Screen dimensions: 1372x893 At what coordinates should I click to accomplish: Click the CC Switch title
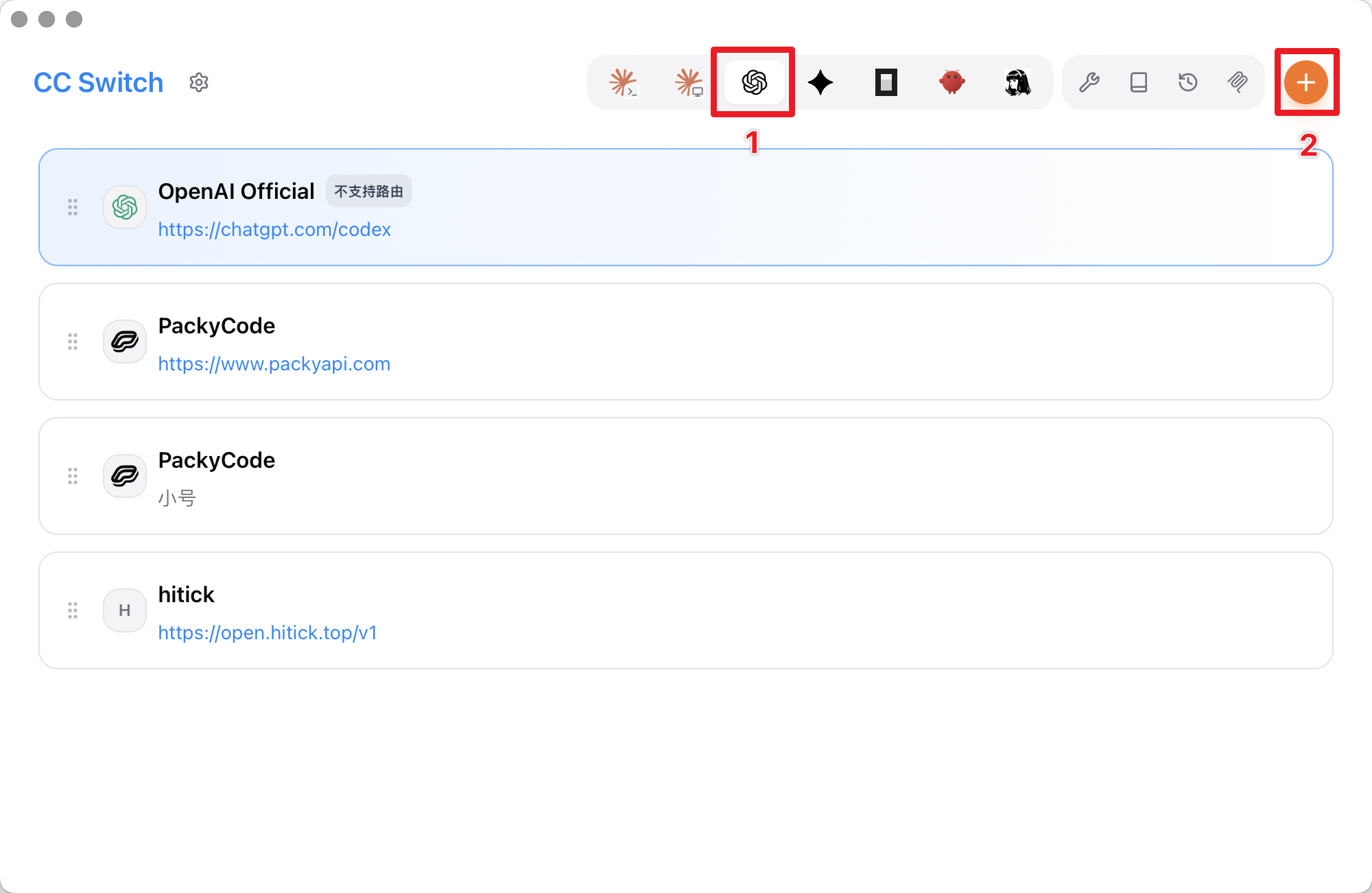tap(99, 82)
